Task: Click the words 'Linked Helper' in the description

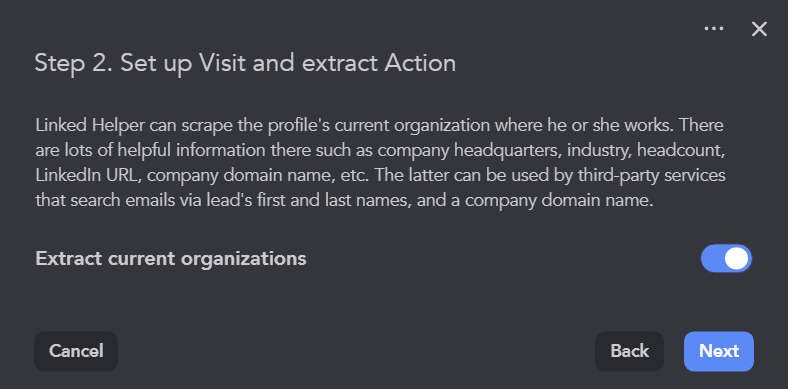Action: click(90, 125)
